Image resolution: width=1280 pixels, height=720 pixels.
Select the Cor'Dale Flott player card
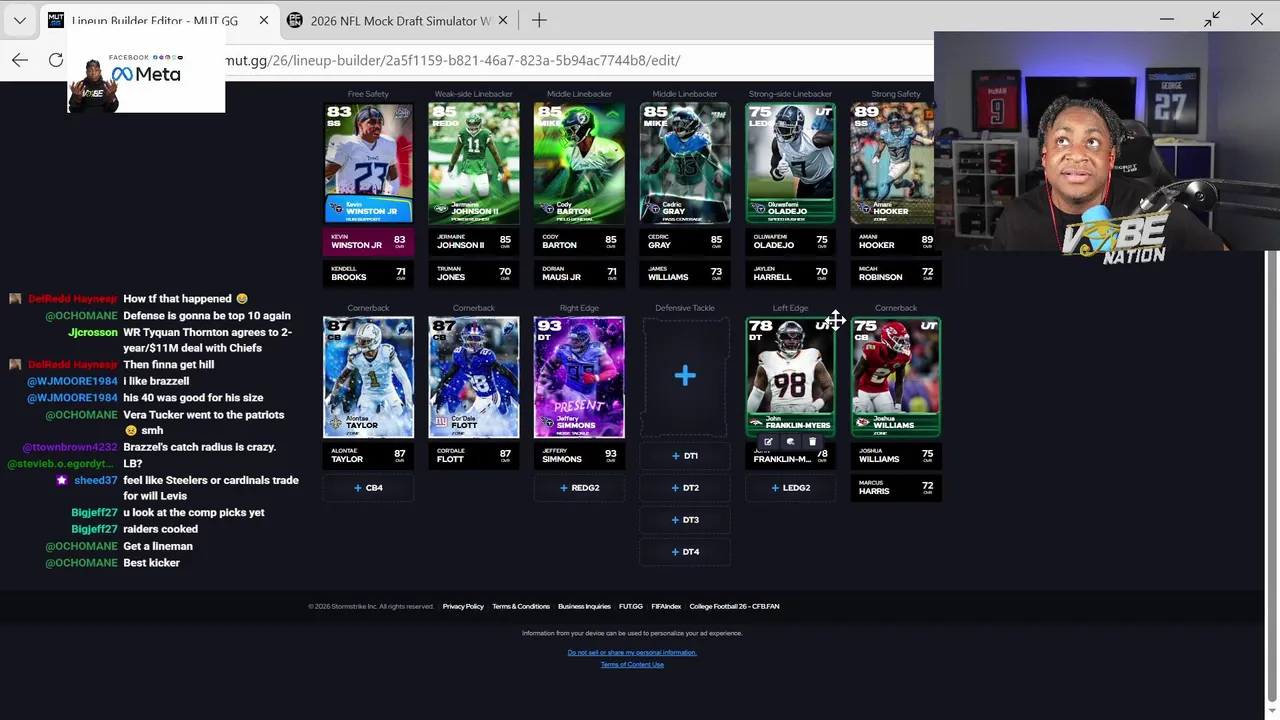click(x=474, y=377)
